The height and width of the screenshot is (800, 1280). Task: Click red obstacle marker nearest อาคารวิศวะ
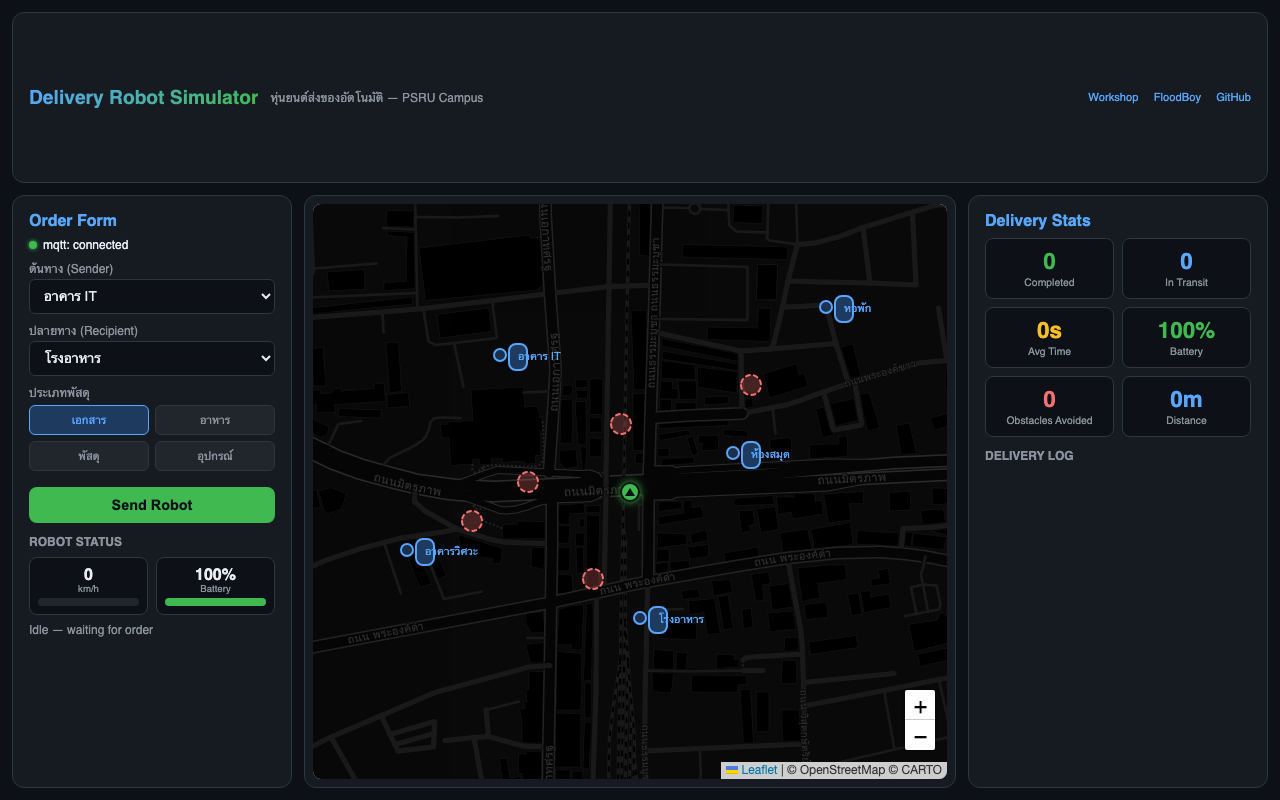coord(472,520)
